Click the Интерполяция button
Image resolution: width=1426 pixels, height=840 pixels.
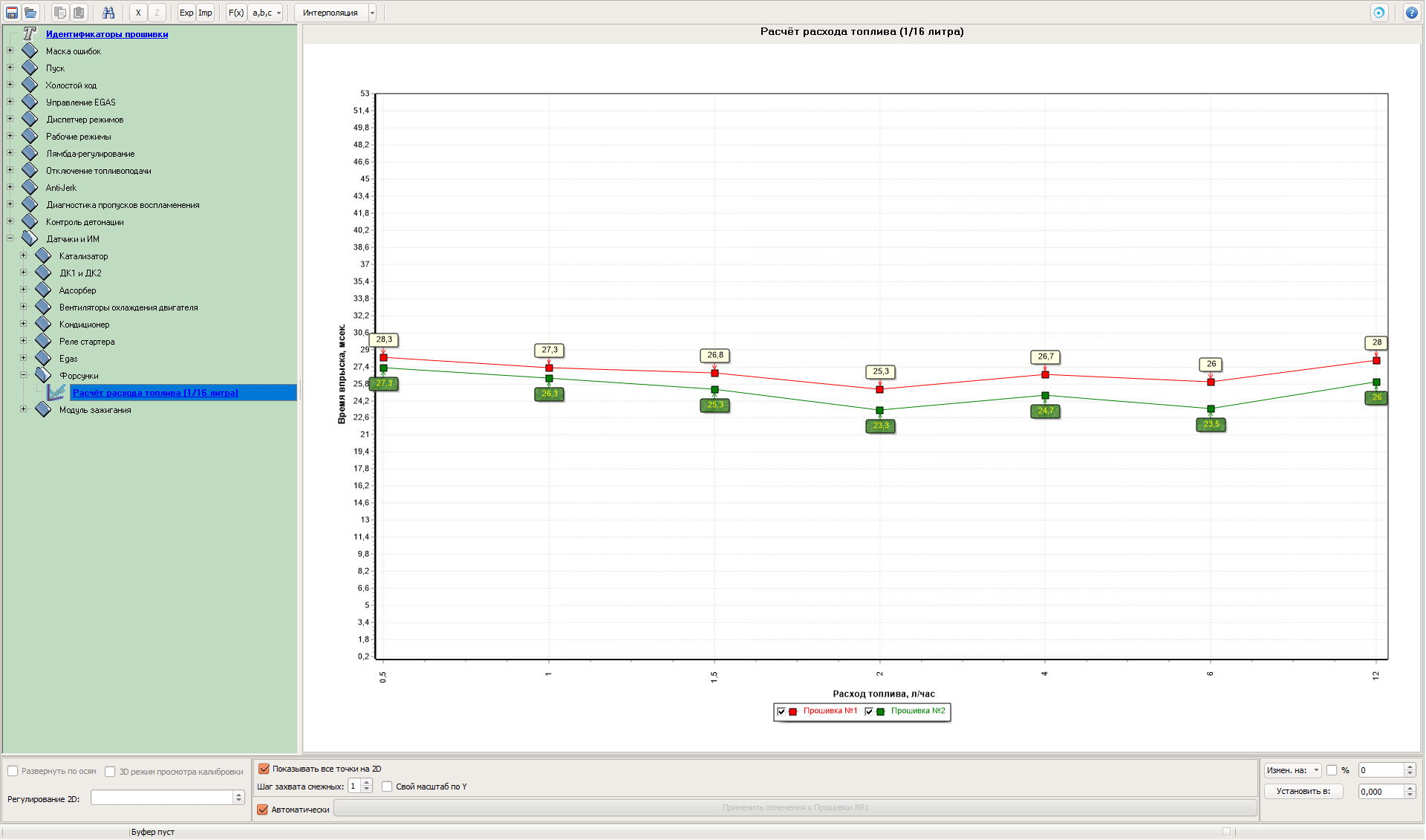[331, 13]
